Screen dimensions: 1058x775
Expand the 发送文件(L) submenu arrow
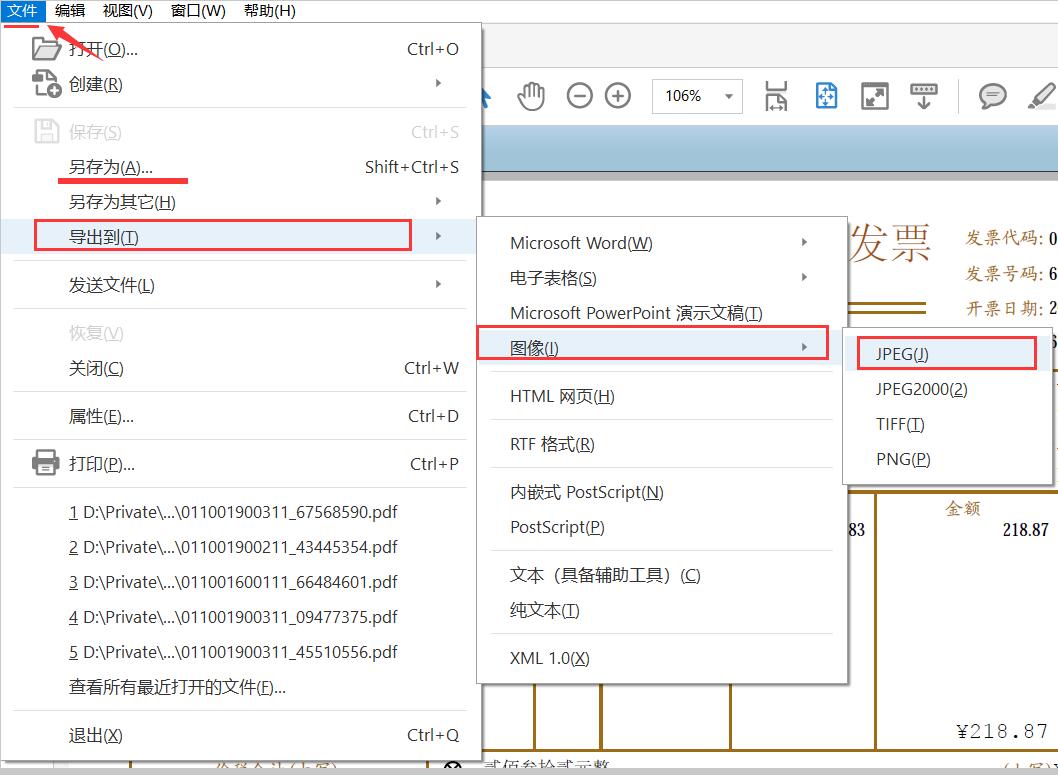point(437,283)
